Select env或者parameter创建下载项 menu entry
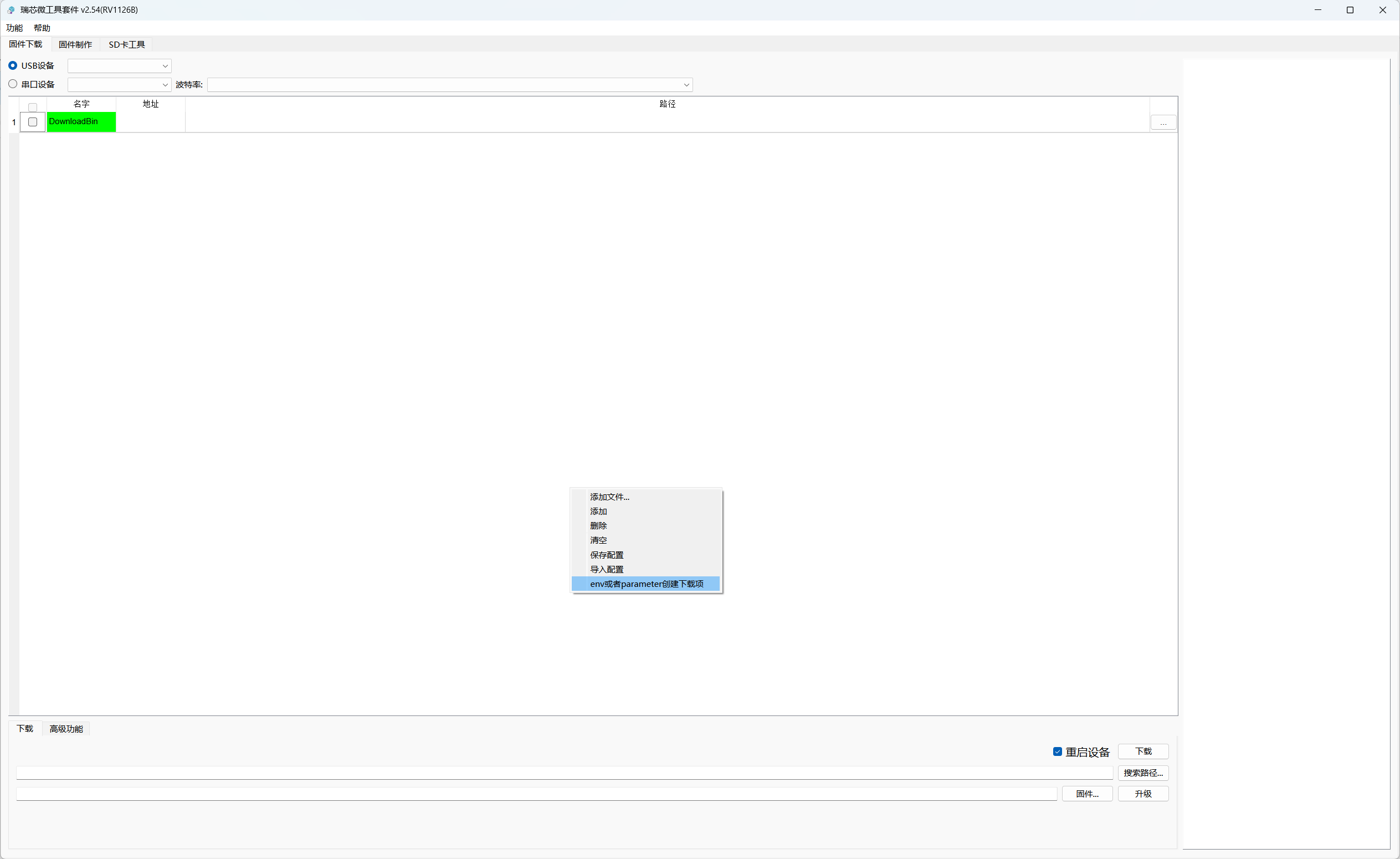Viewport: 1400px width, 859px height. click(x=646, y=584)
